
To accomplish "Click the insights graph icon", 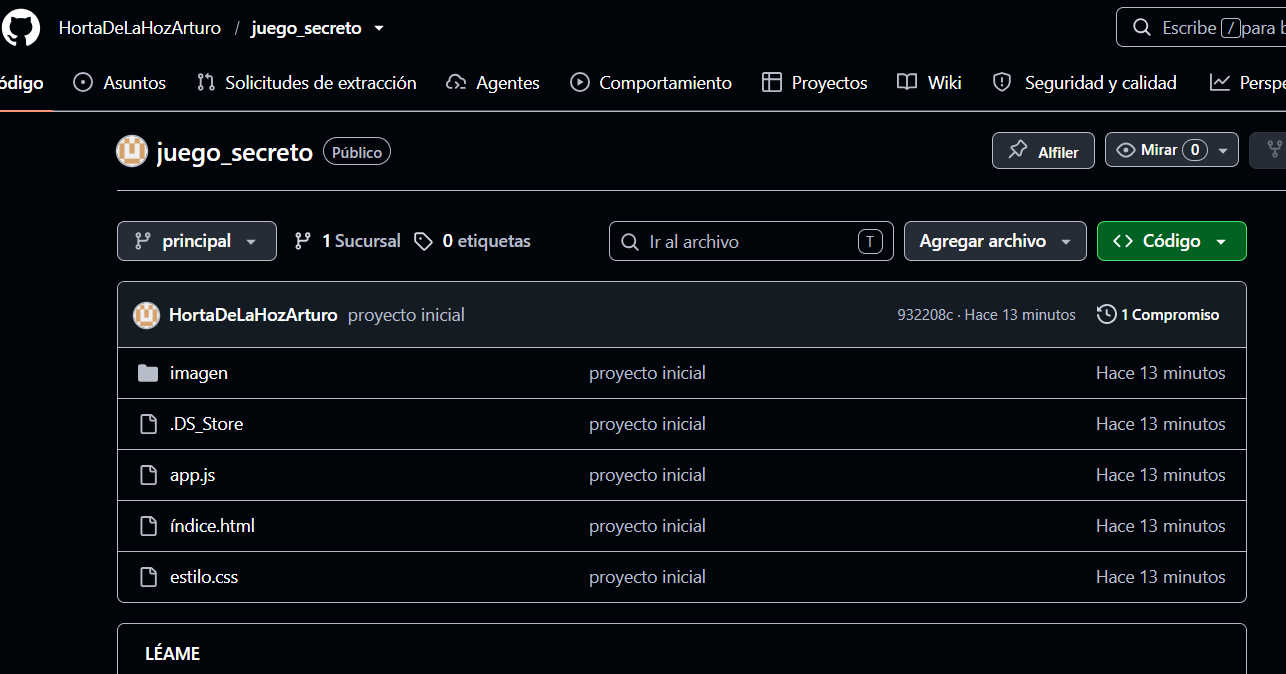I will tap(1219, 83).
